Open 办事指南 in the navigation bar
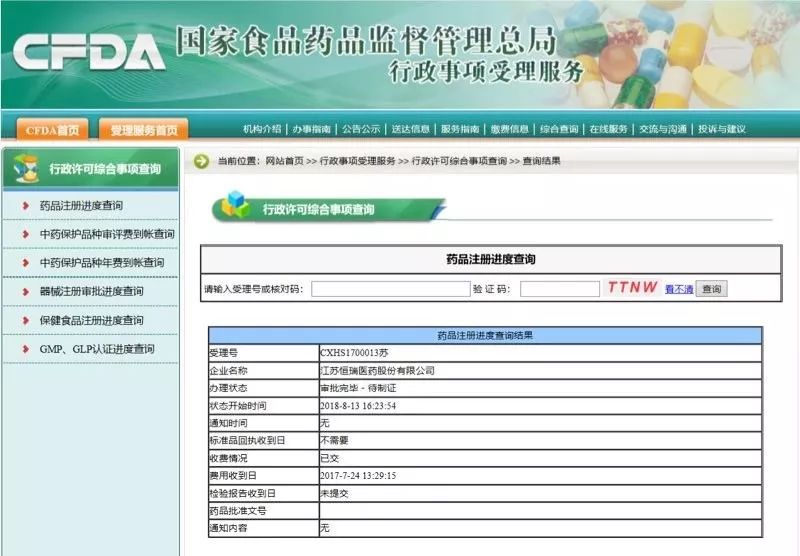800x556 pixels. coord(311,129)
